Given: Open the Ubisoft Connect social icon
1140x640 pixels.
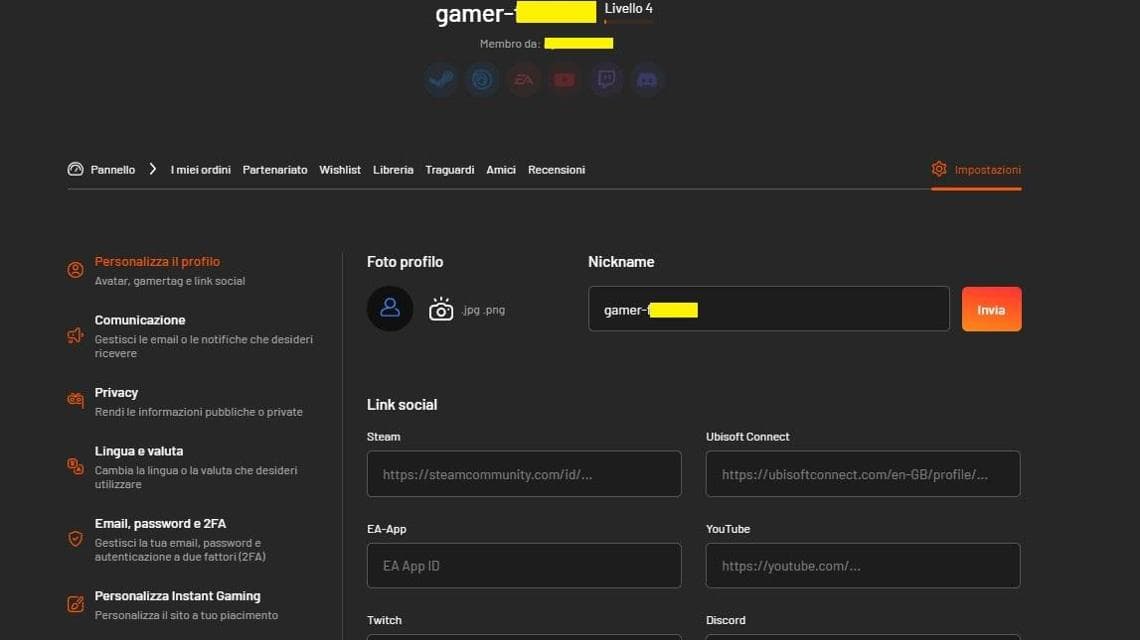Looking at the screenshot, I should click(481, 79).
